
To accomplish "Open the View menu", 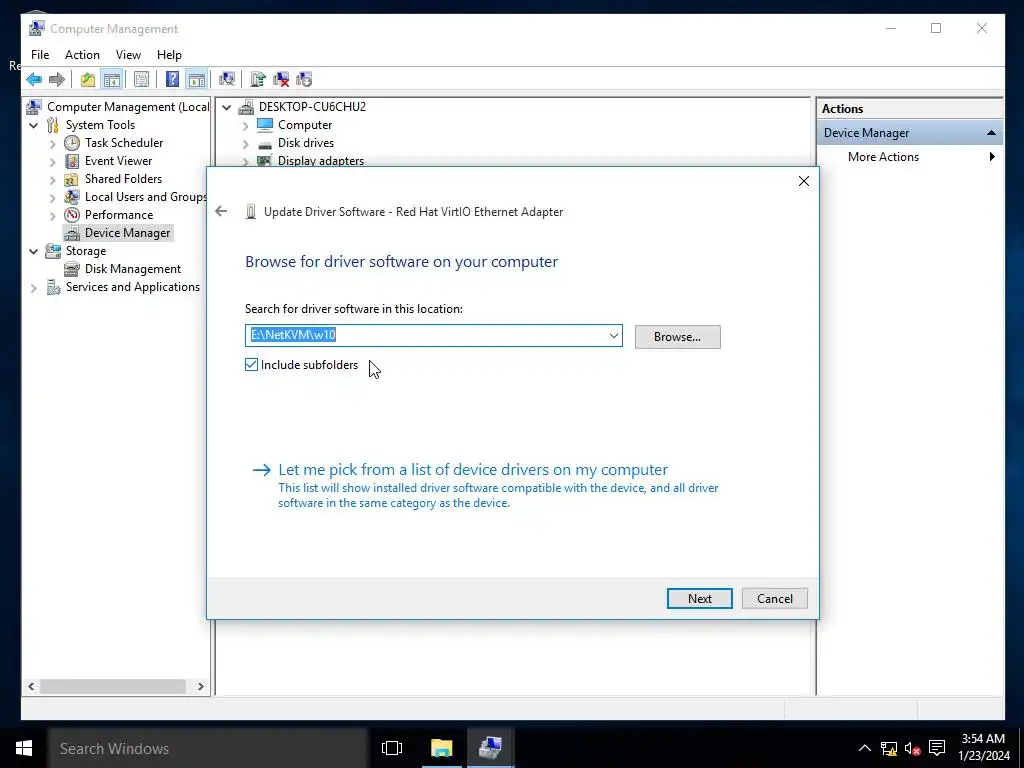I will (128, 55).
